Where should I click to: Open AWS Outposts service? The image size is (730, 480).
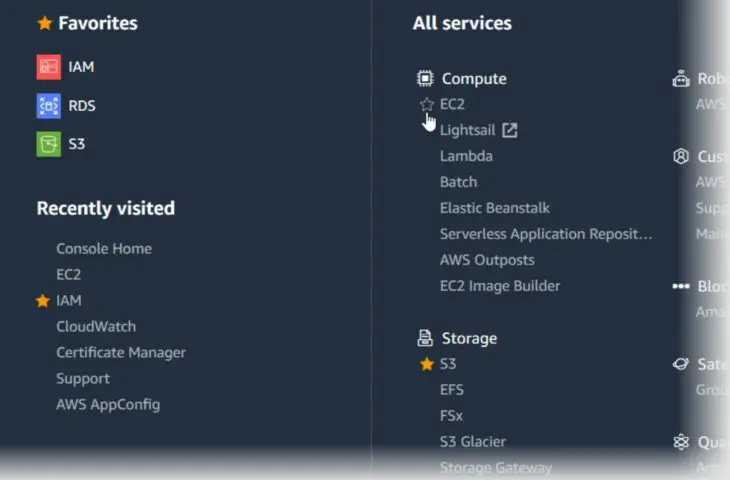[x=487, y=260]
